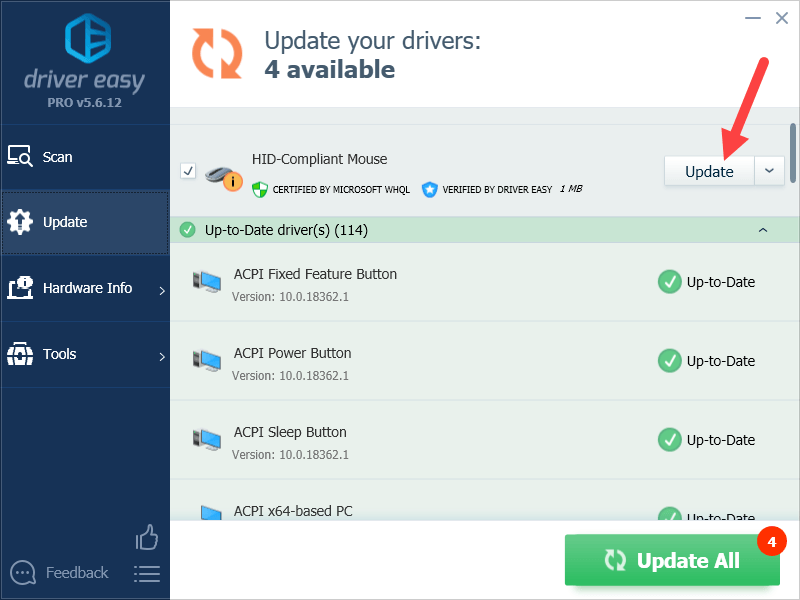The width and height of the screenshot is (800, 600).
Task: Click ACPI Fixed Feature Button Up-to-Date checkmark
Action: click(x=669, y=282)
